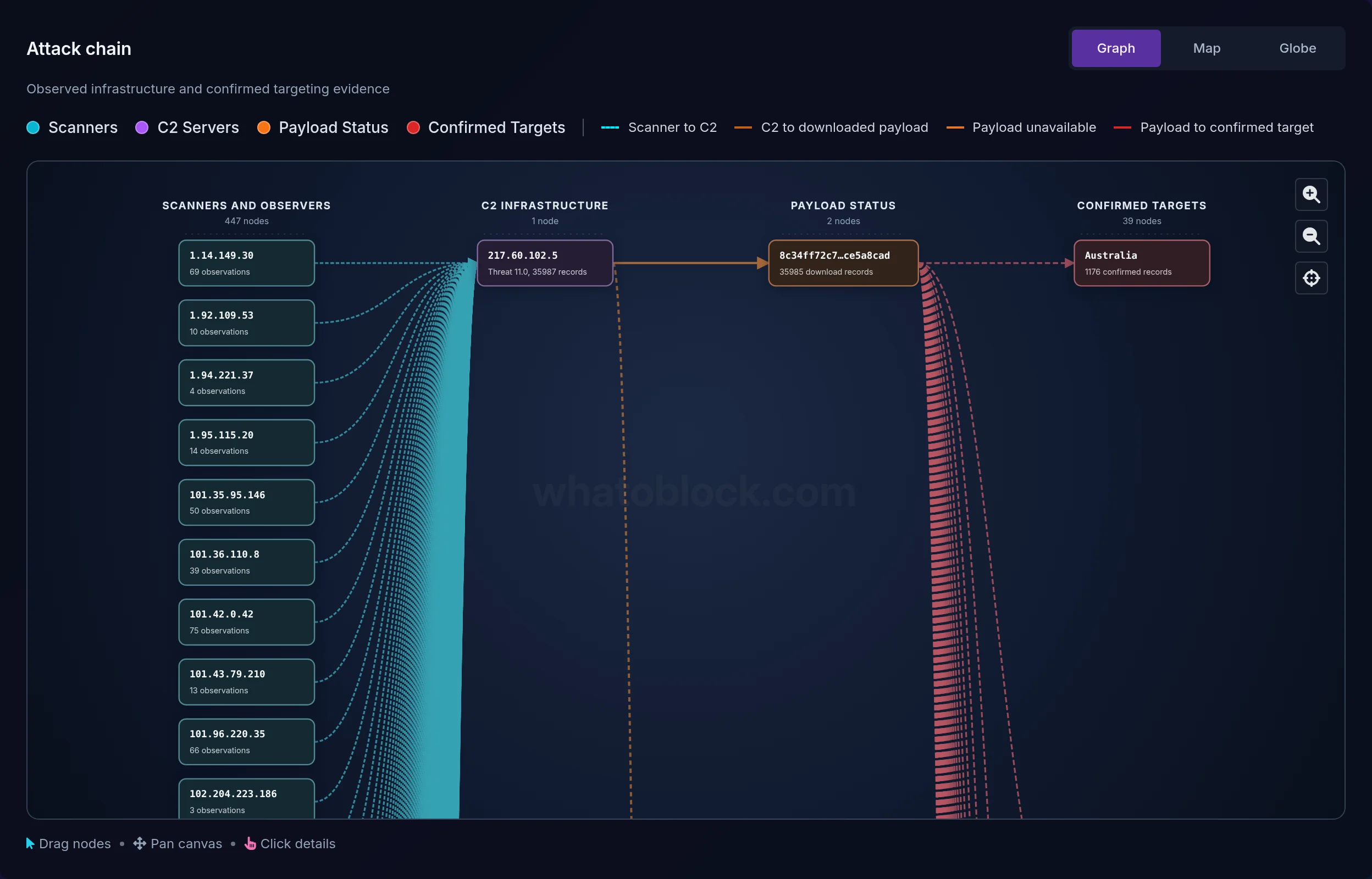Select scanner node 101.42.0.42
Viewport: 1372px width, 879px height.
point(247,622)
